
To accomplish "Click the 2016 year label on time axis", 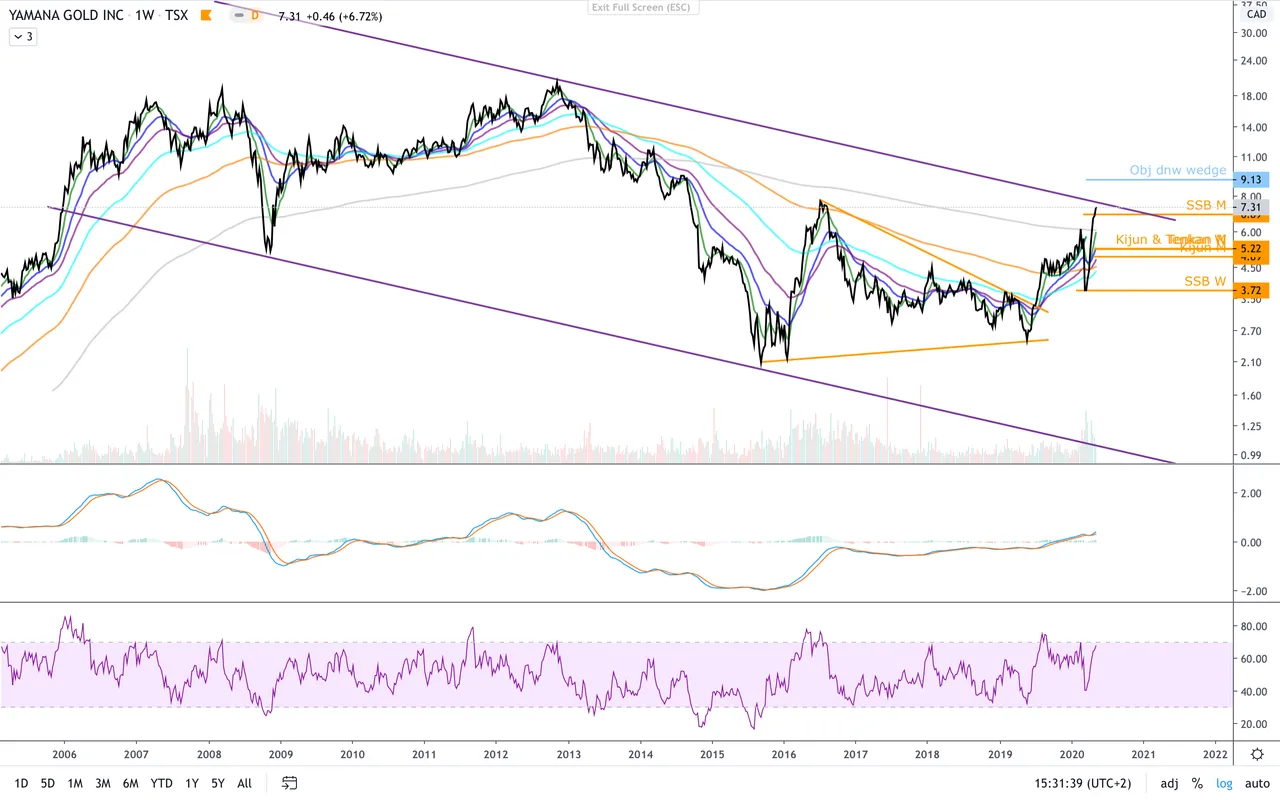I will pyautogui.click(x=784, y=754).
